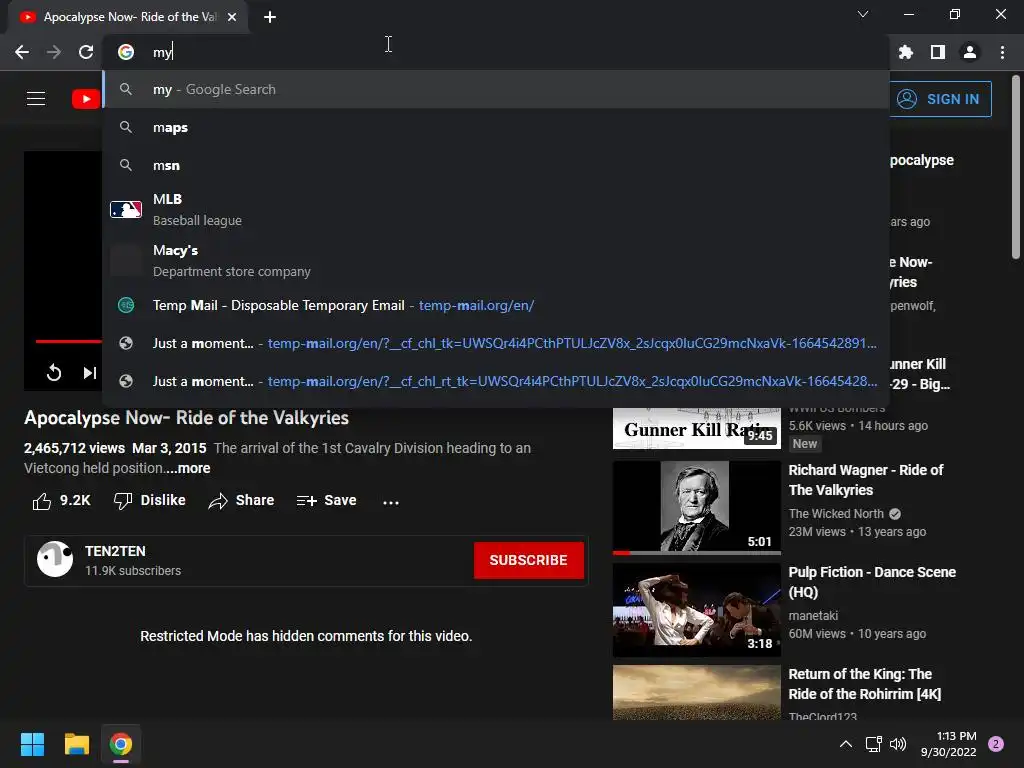Select the 'my - Google Search' suggestion

click(x=496, y=89)
